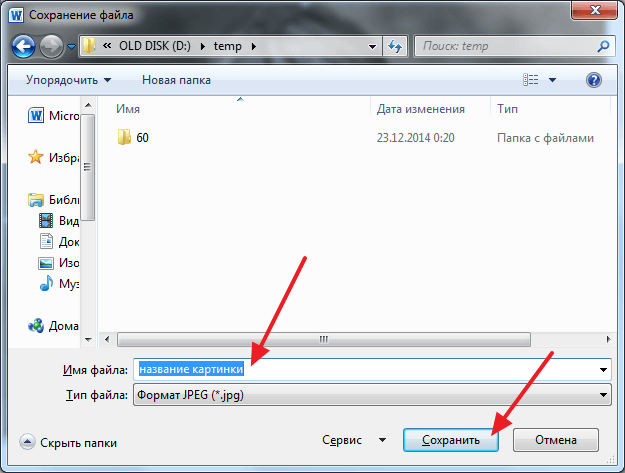The image size is (625, 473).
Task: Click the up arrow on the sidebar scrollbar
Action: [88, 105]
